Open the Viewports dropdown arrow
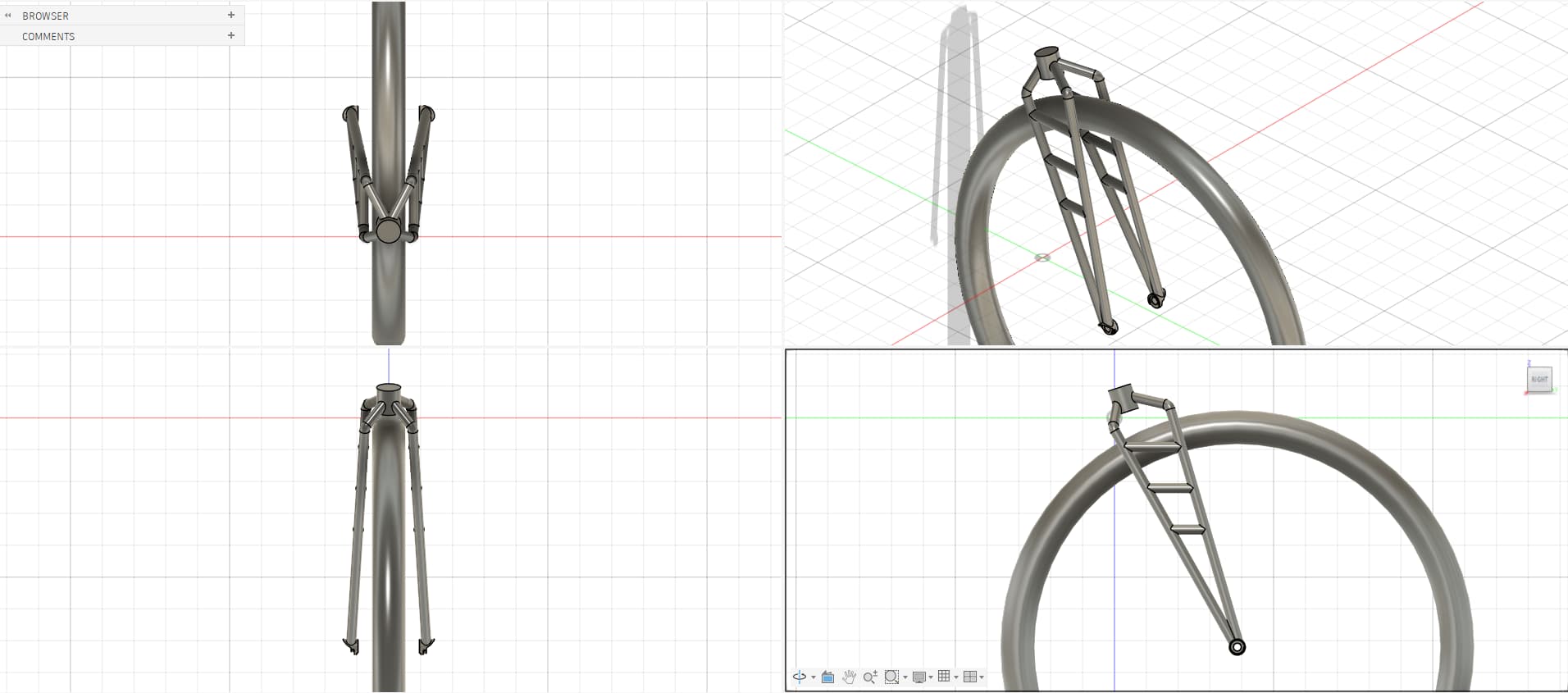This screenshot has width=1568, height=693. (982, 677)
